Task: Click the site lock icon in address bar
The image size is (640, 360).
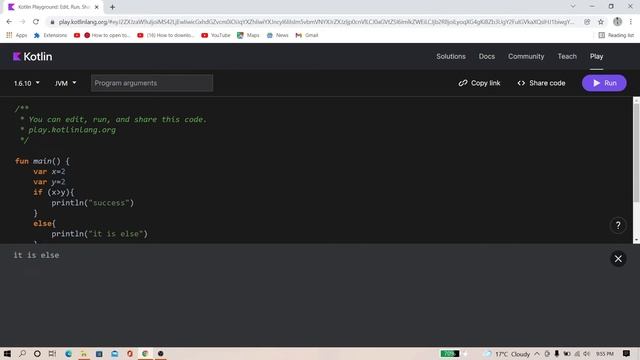Action: click(52, 22)
